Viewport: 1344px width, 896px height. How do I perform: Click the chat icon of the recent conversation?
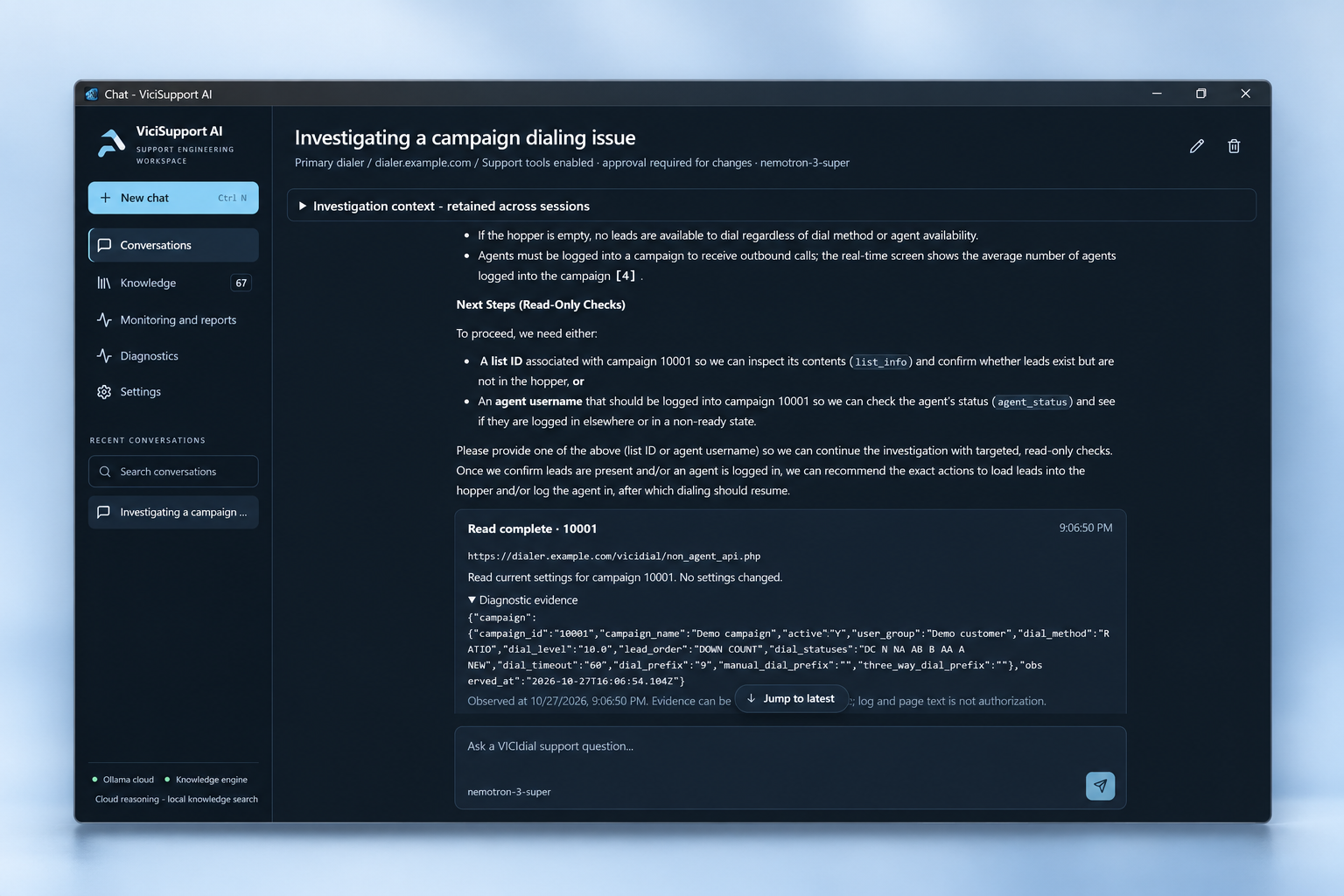[103, 512]
